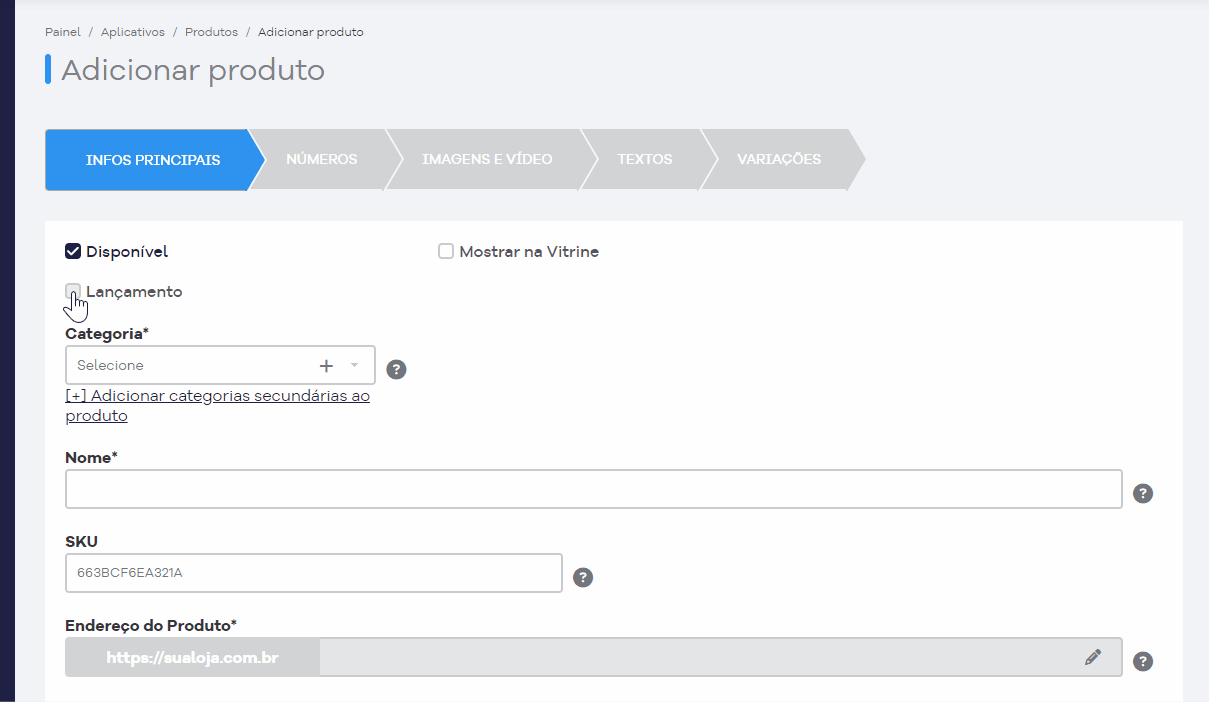This screenshot has width=1209, height=702.
Task: Click the help icon next to Nome field
Action: (1143, 493)
